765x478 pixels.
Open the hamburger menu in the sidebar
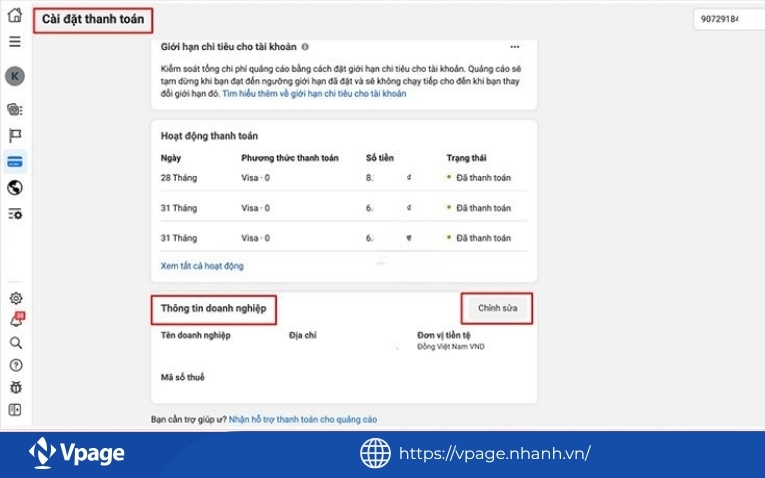(x=14, y=42)
